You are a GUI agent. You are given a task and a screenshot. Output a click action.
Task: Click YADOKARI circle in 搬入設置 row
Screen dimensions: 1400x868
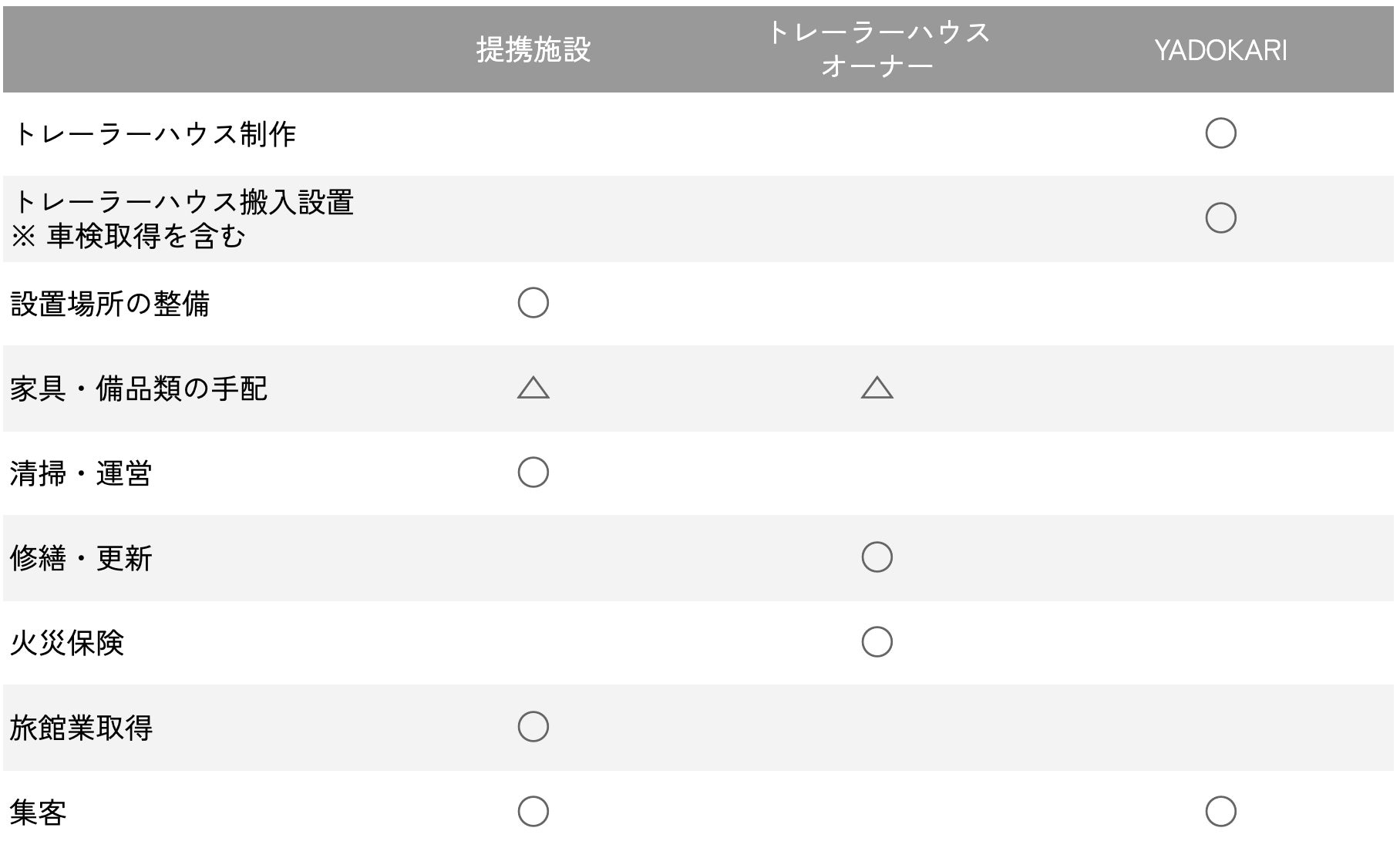(1220, 218)
